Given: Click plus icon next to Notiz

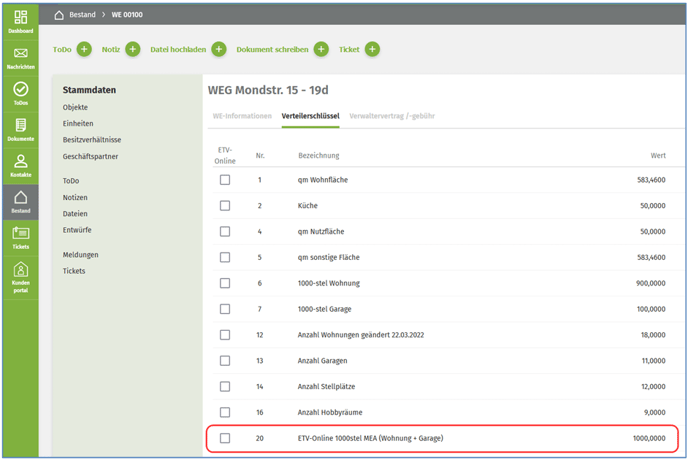Looking at the screenshot, I should [133, 49].
